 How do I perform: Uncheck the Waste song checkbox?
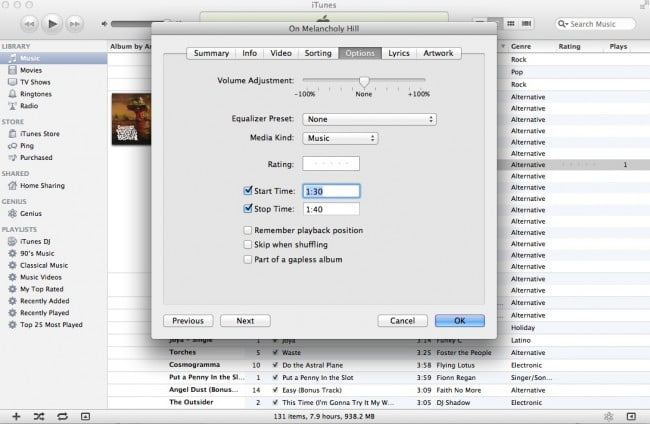click(275, 352)
